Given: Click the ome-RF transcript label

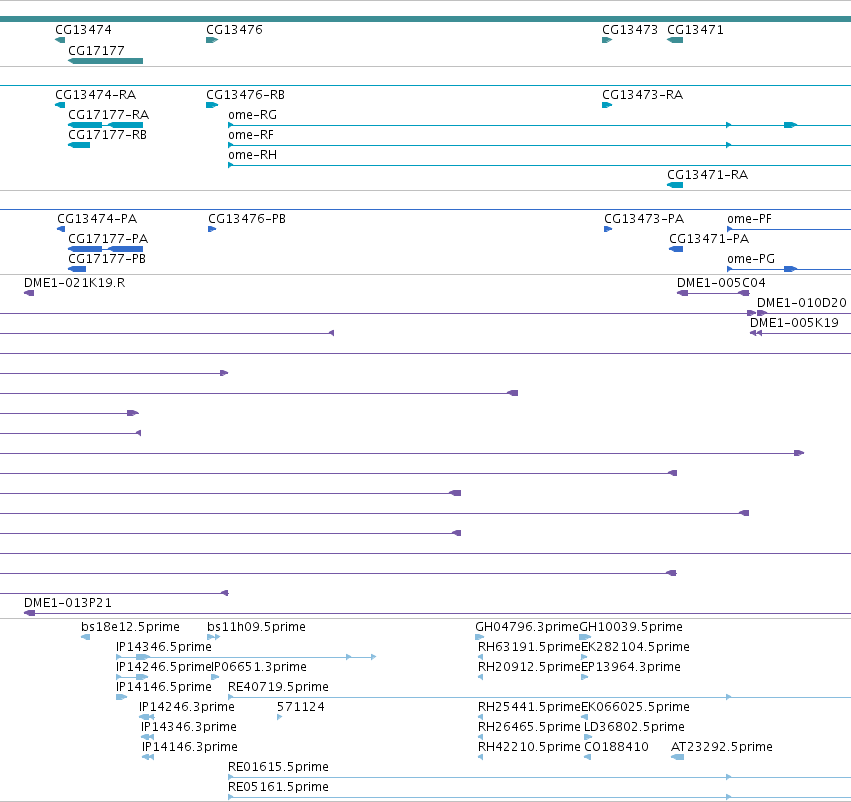Looking at the screenshot, I should click(251, 135).
